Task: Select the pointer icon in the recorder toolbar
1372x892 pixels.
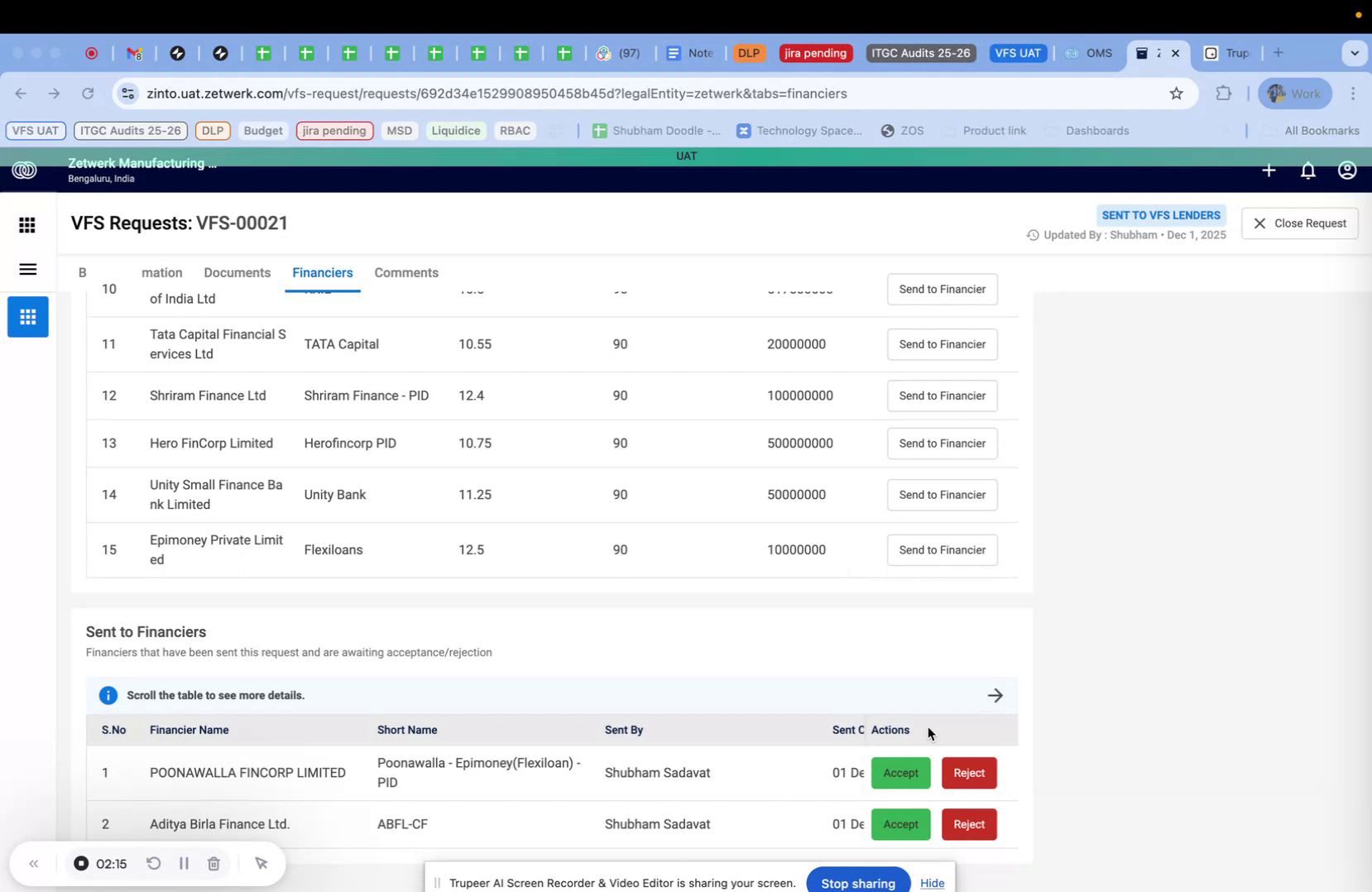Action: 261,863
